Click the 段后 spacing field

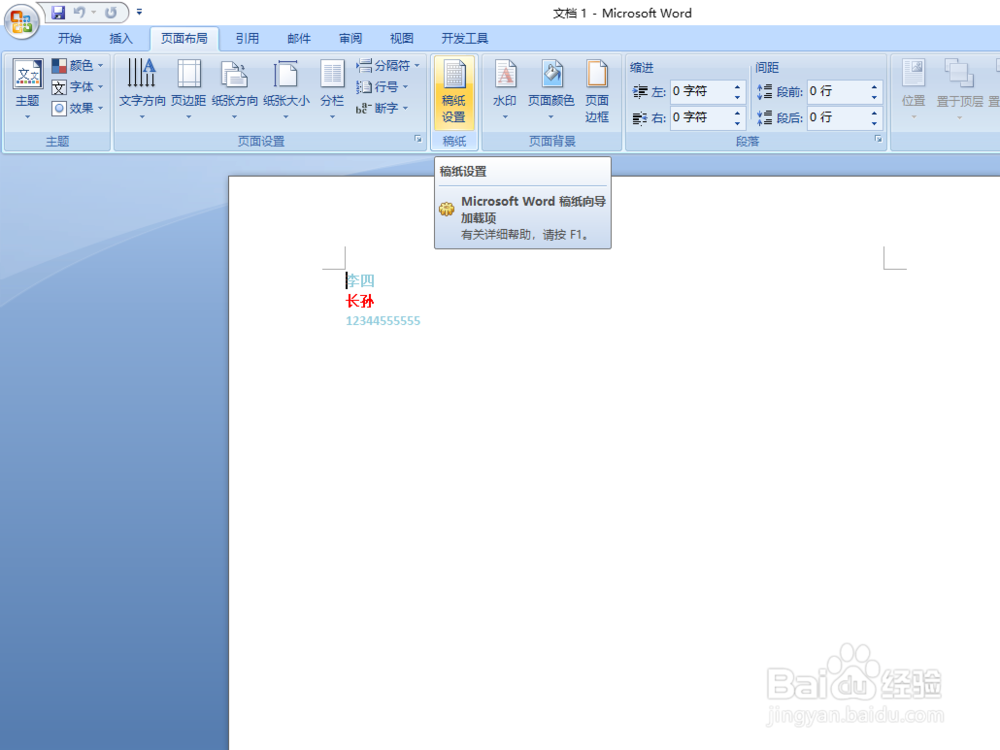pos(837,117)
